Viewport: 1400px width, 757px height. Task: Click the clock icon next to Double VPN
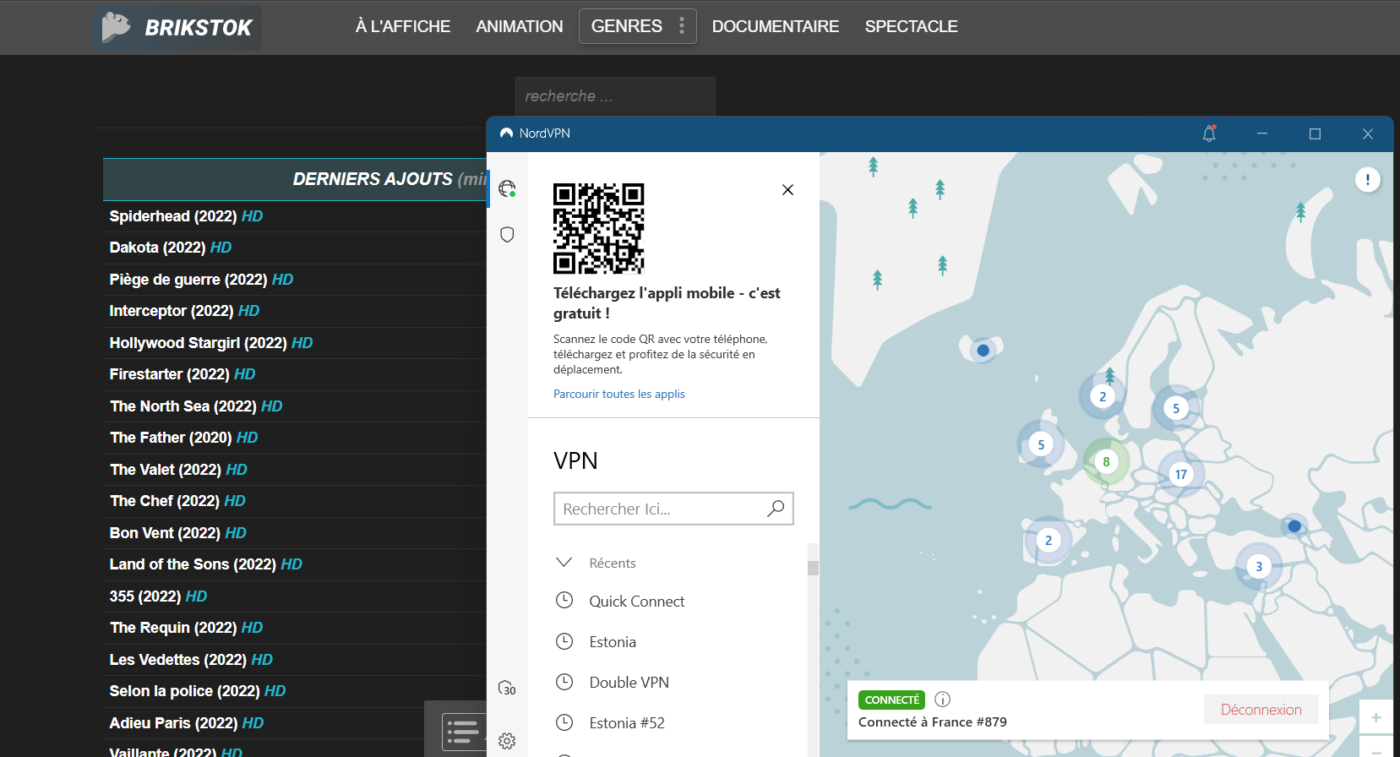tap(564, 682)
